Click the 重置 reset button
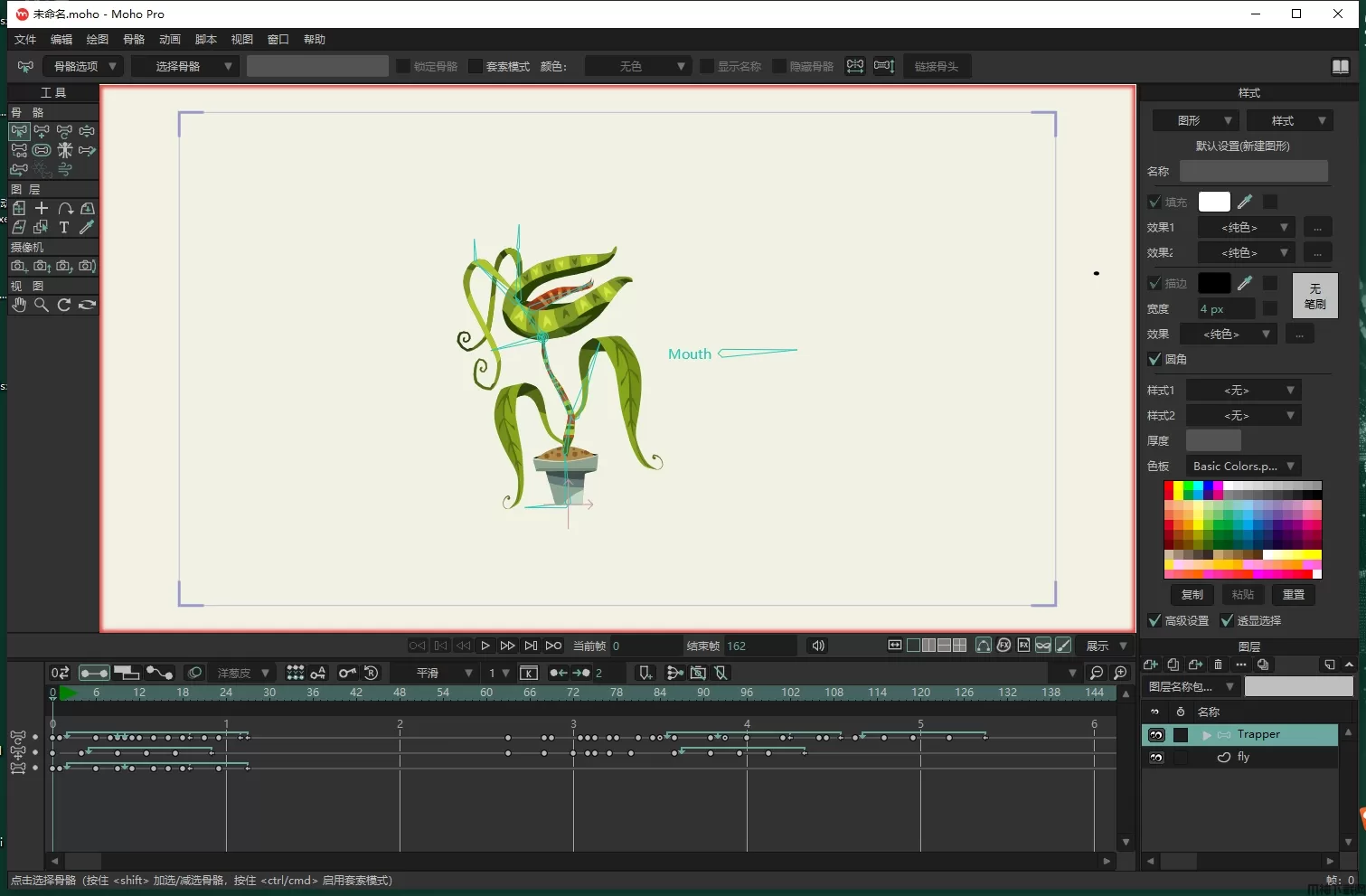This screenshot has height=896, width=1366. (1293, 595)
